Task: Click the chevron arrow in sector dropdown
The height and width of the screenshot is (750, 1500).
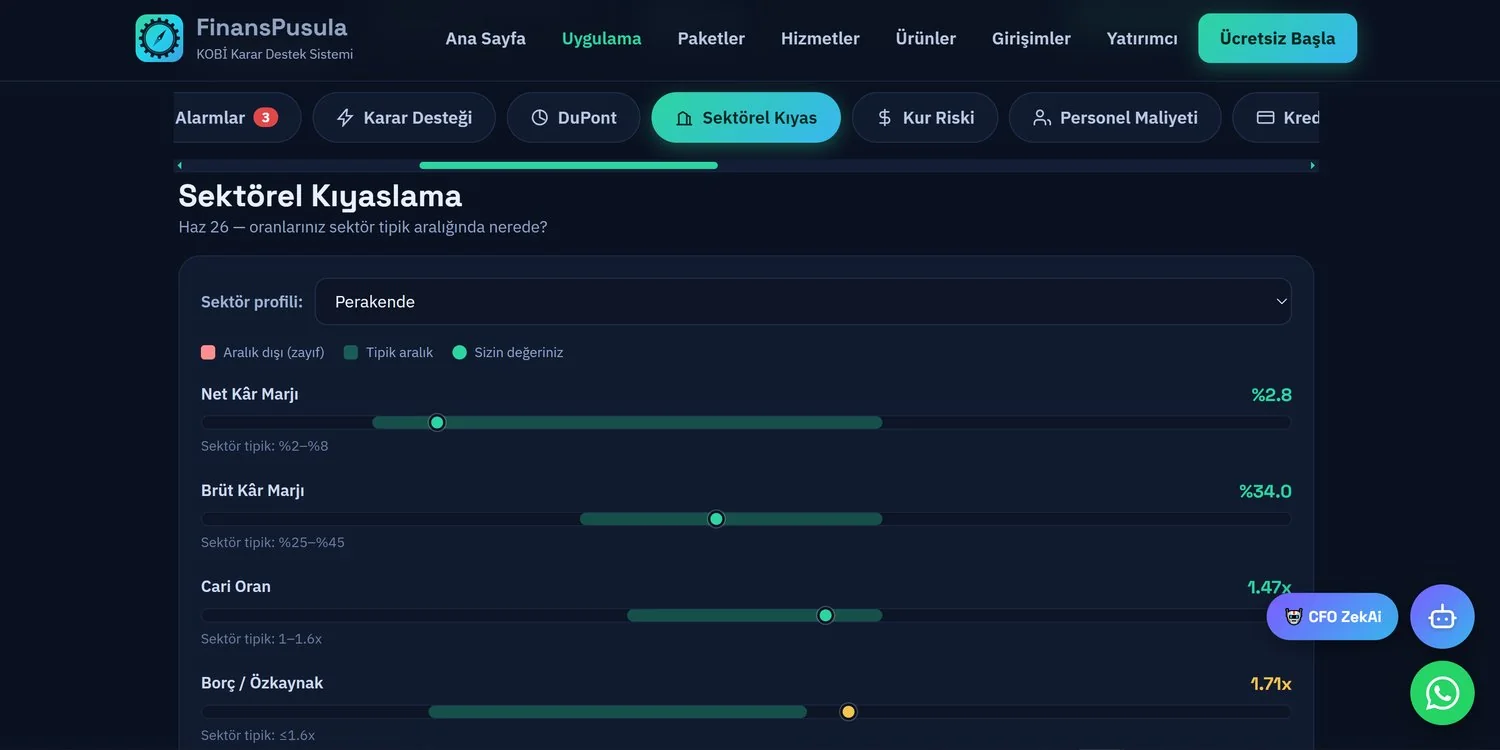Action: pyautogui.click(x=1281, y=302)
